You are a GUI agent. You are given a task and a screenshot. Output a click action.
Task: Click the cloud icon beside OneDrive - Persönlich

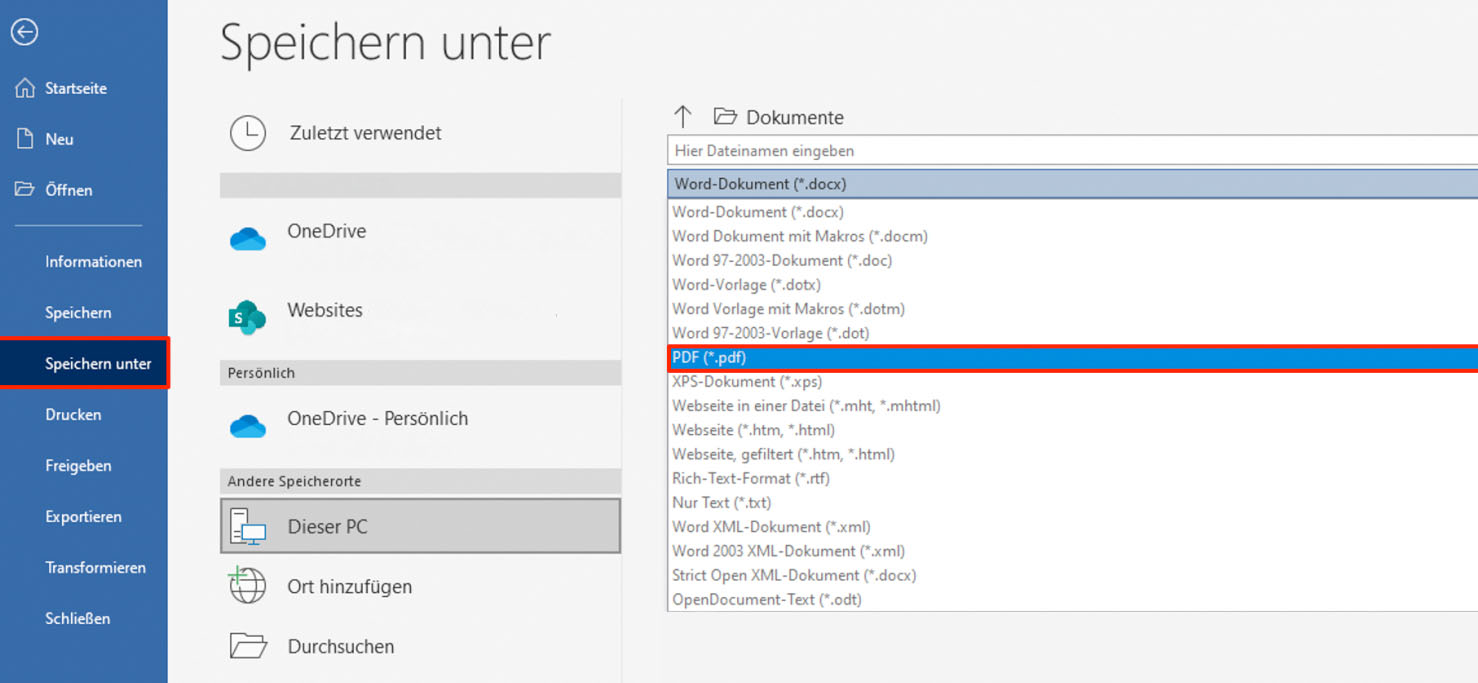[x=248, y=426]
